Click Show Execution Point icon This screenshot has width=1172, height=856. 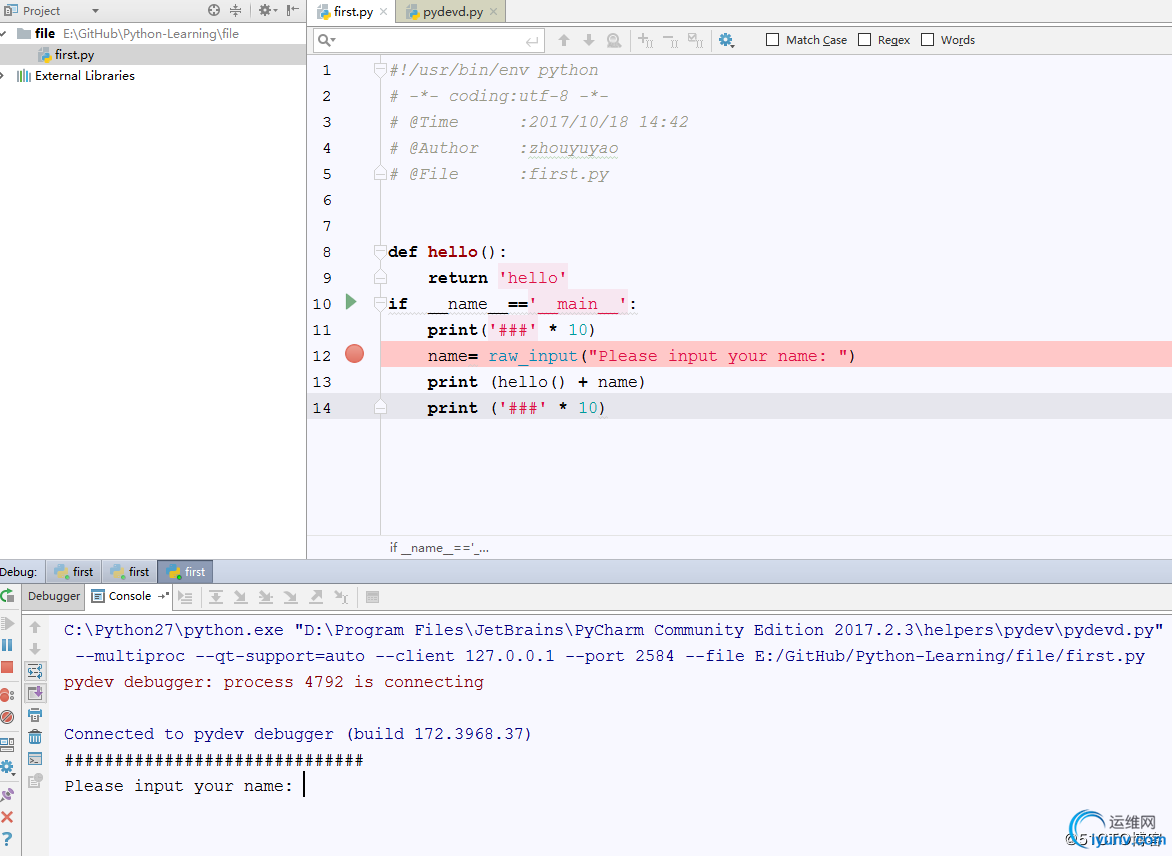pyautogui.click(x=185, y=597)
